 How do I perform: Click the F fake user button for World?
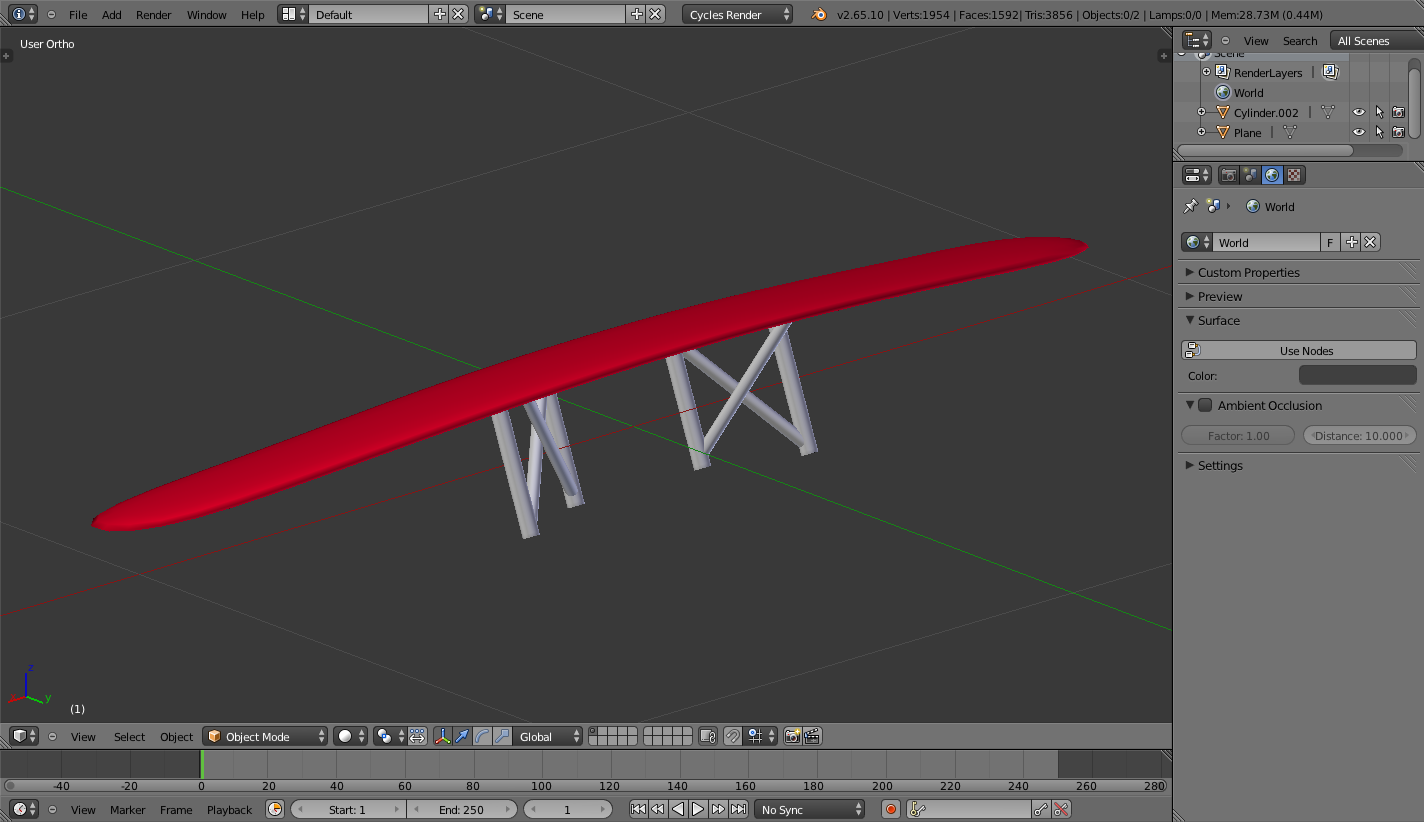(1330, 242)
